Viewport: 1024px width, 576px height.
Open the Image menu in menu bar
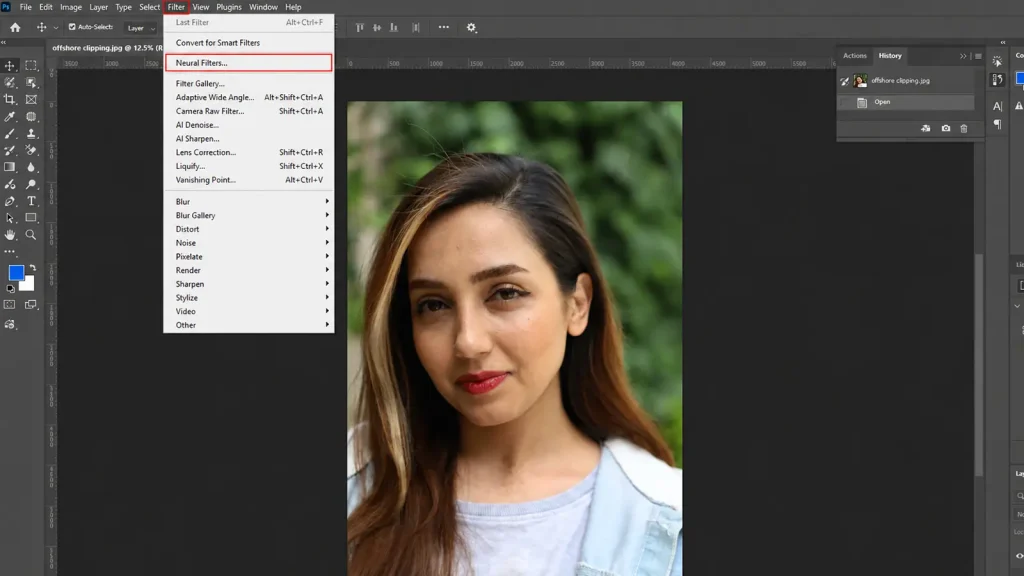[x=71, y=7]
